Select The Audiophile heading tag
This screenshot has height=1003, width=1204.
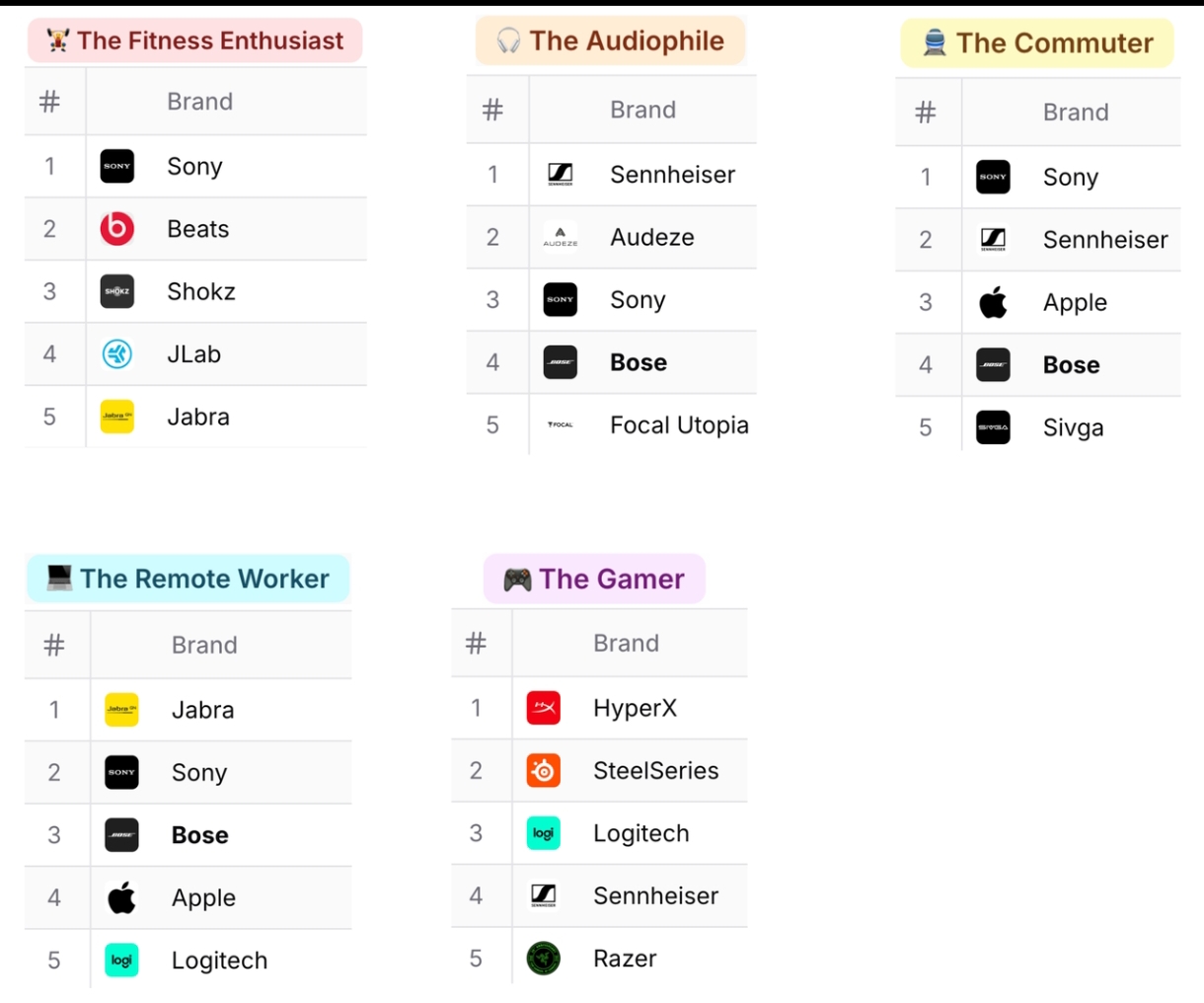(x=610, y=40)
